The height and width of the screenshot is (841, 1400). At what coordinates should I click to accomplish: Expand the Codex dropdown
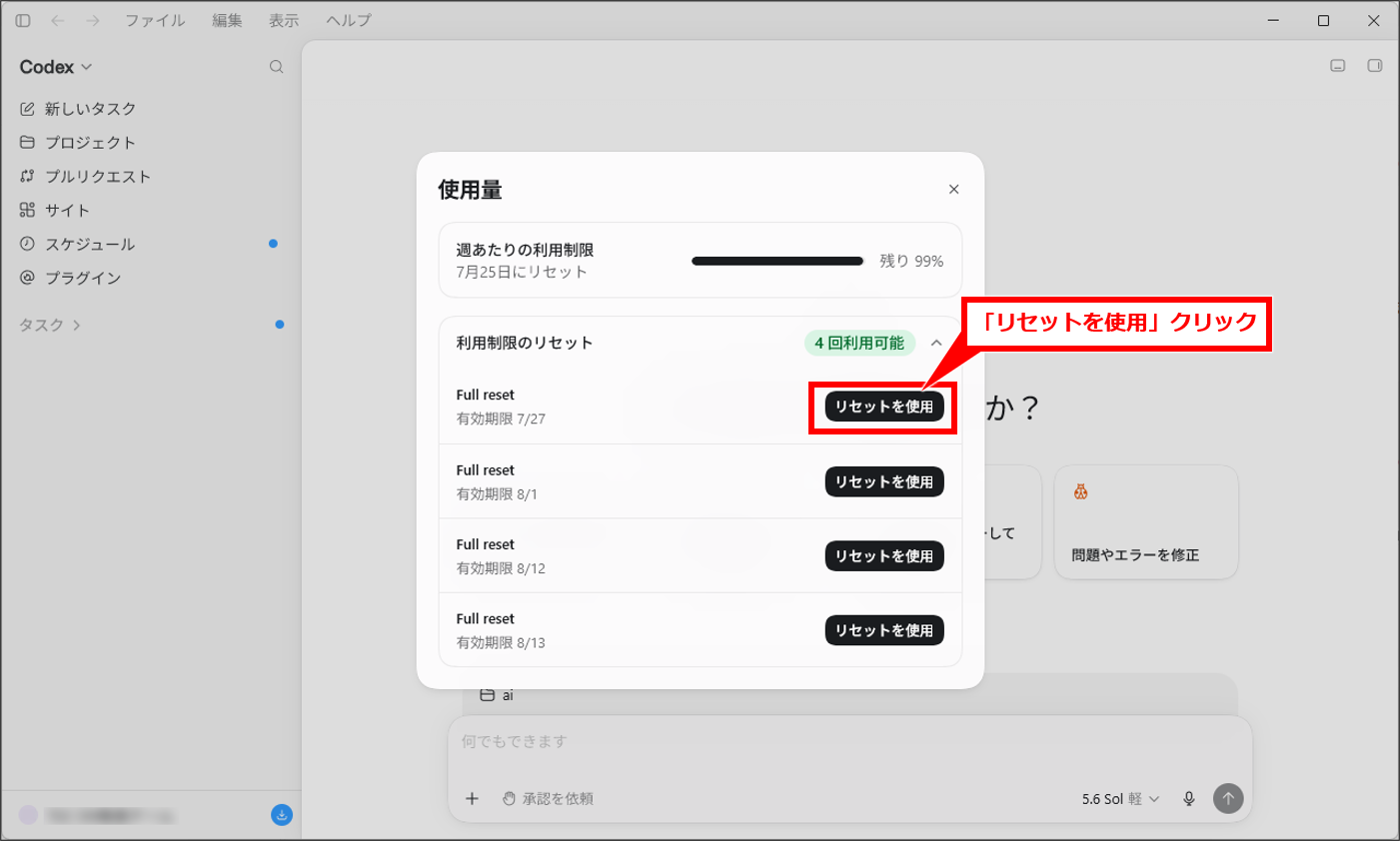(x=56, y=67)
